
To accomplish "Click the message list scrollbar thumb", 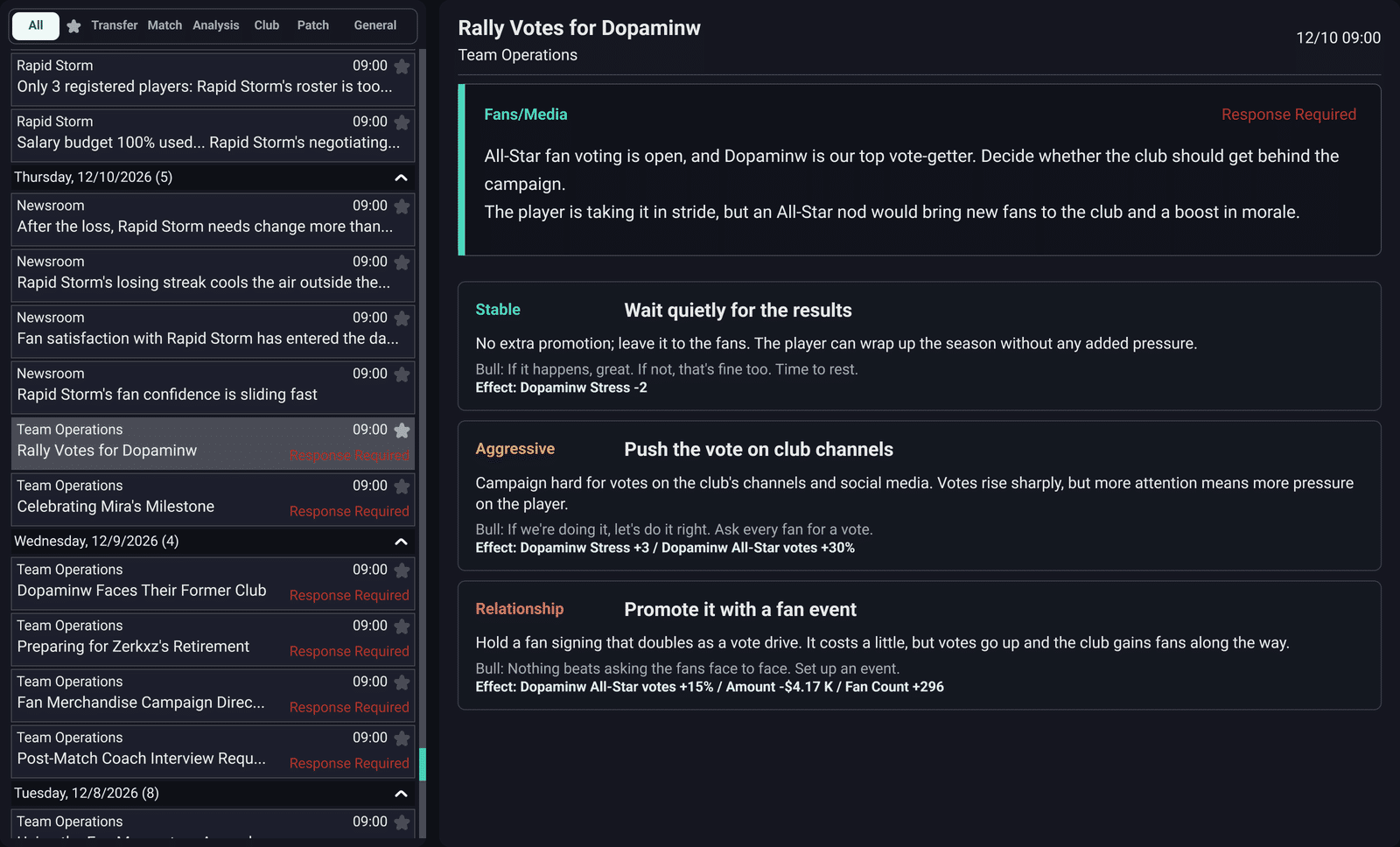I will pyautogui.click(x=423, y=764).
